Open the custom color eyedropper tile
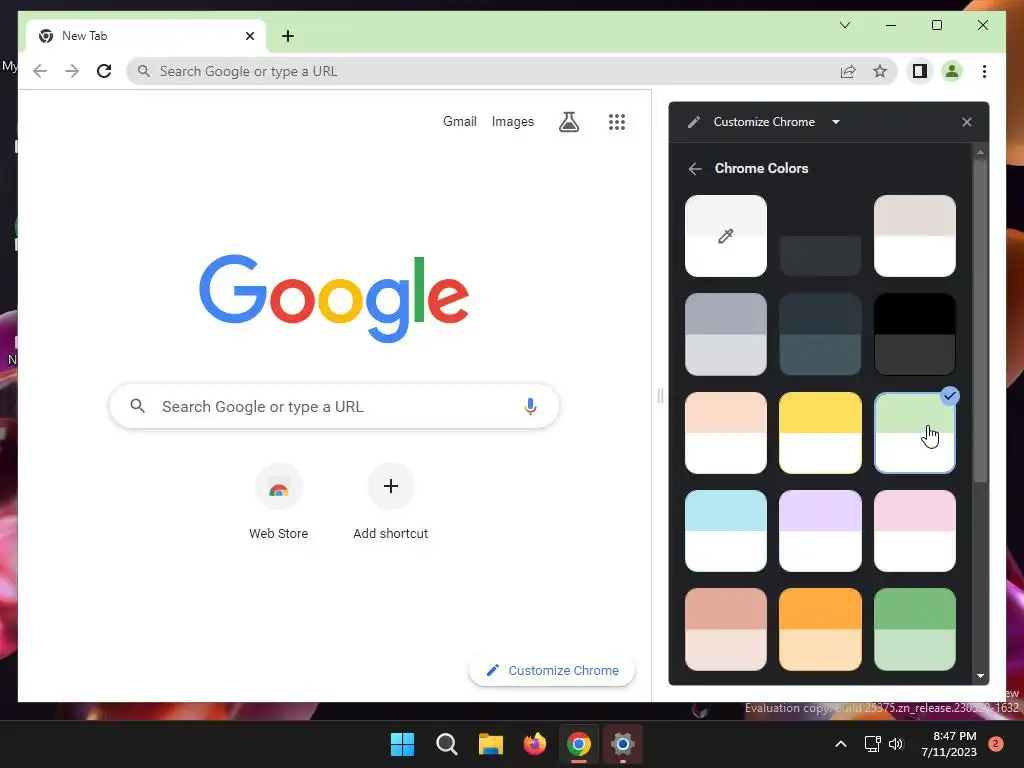The width and height of the screenshot is (1024, 768). tap(726, 236)
